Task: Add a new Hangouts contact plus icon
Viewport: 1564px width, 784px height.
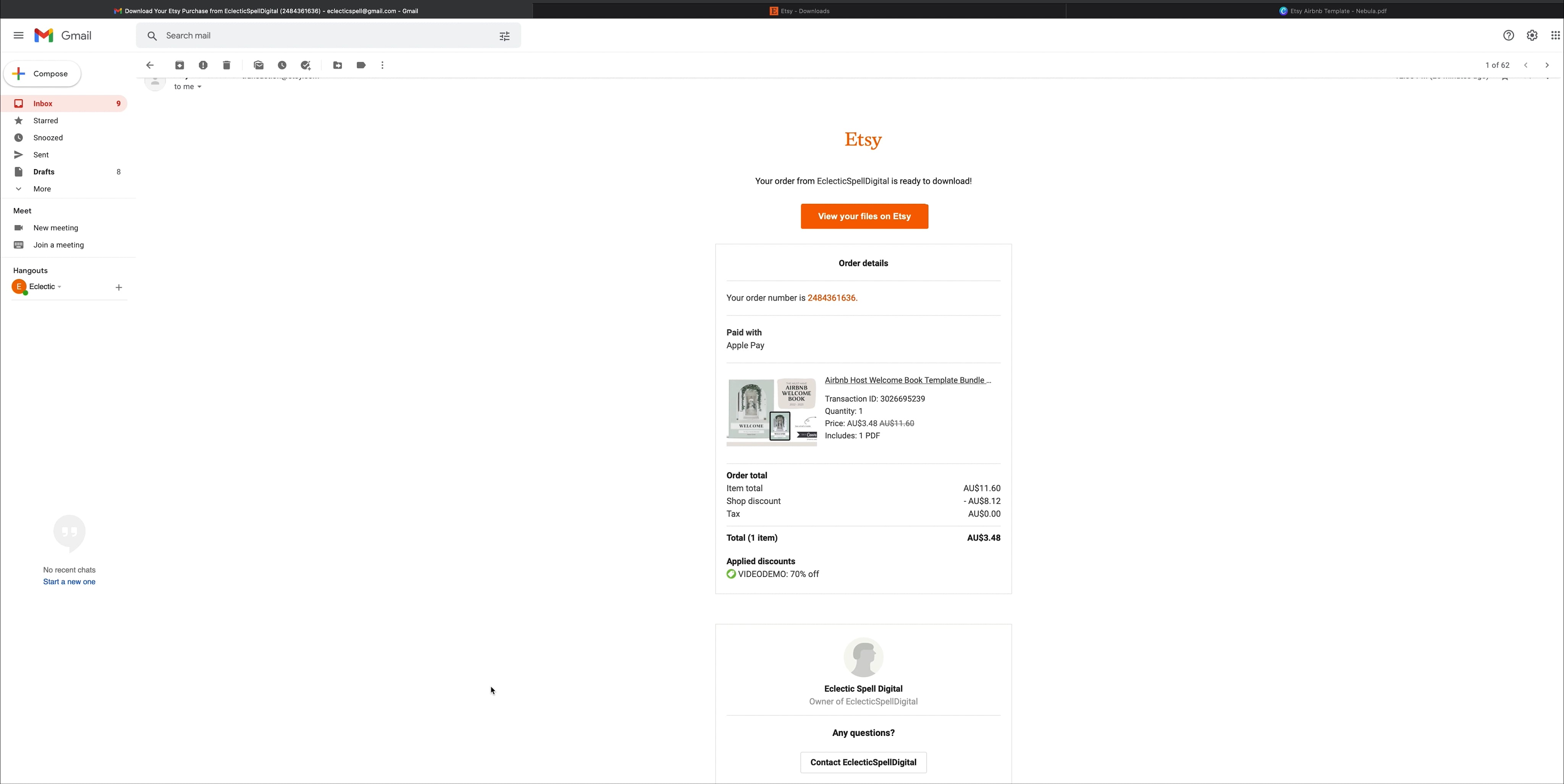Action: (119, 287)
